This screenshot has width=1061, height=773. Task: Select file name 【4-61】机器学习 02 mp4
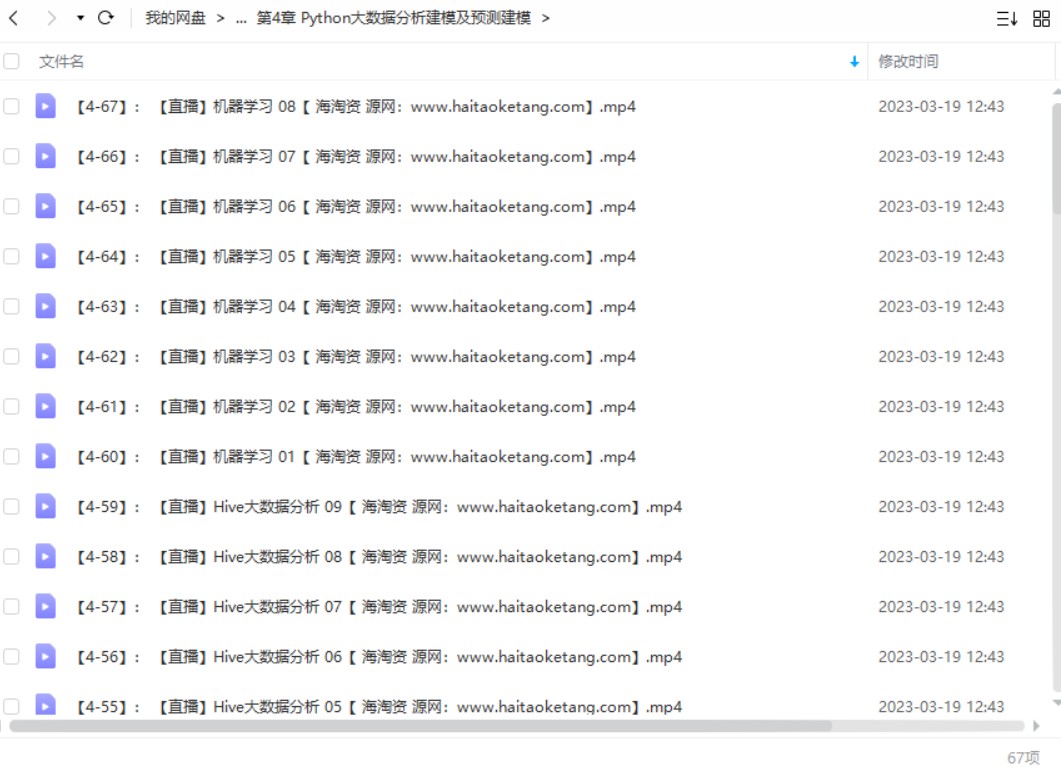click(355, 407)
